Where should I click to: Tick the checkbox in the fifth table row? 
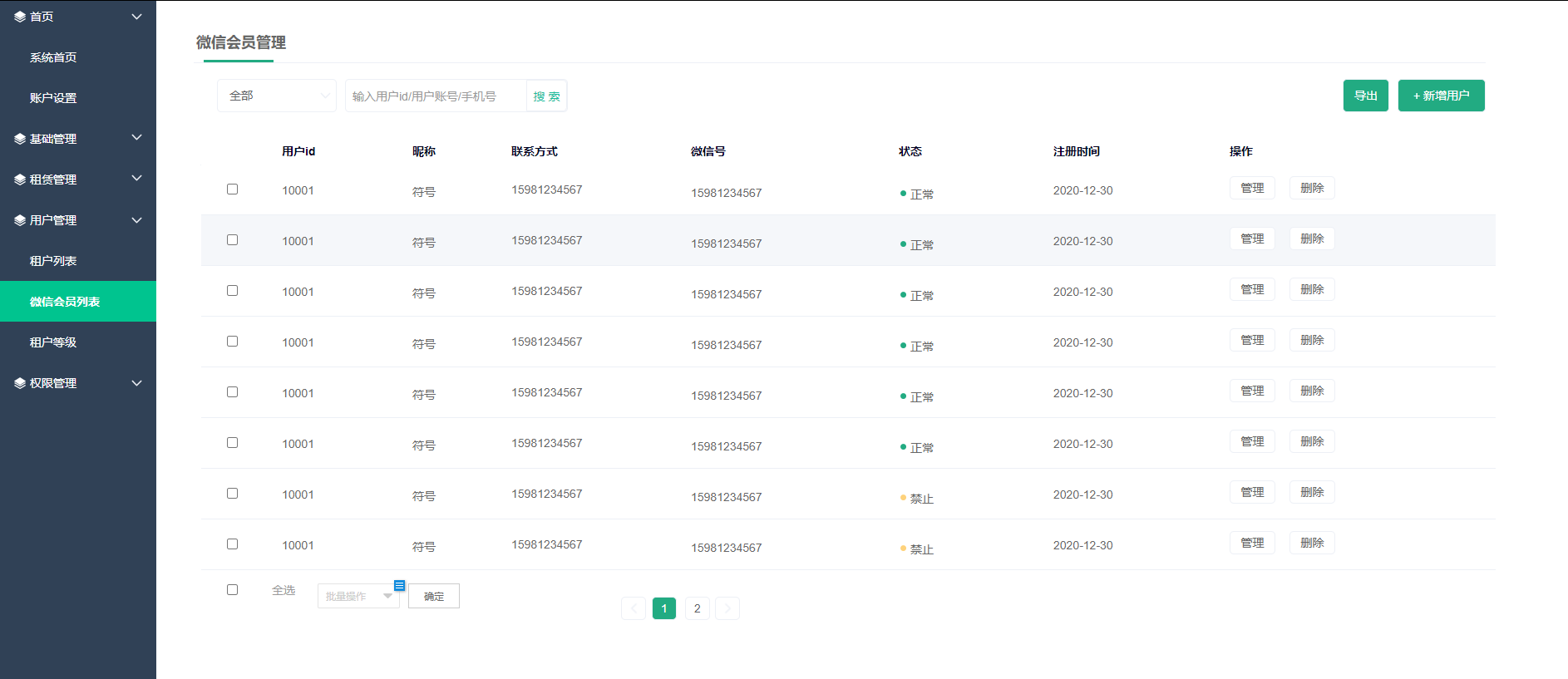(233, 392)
